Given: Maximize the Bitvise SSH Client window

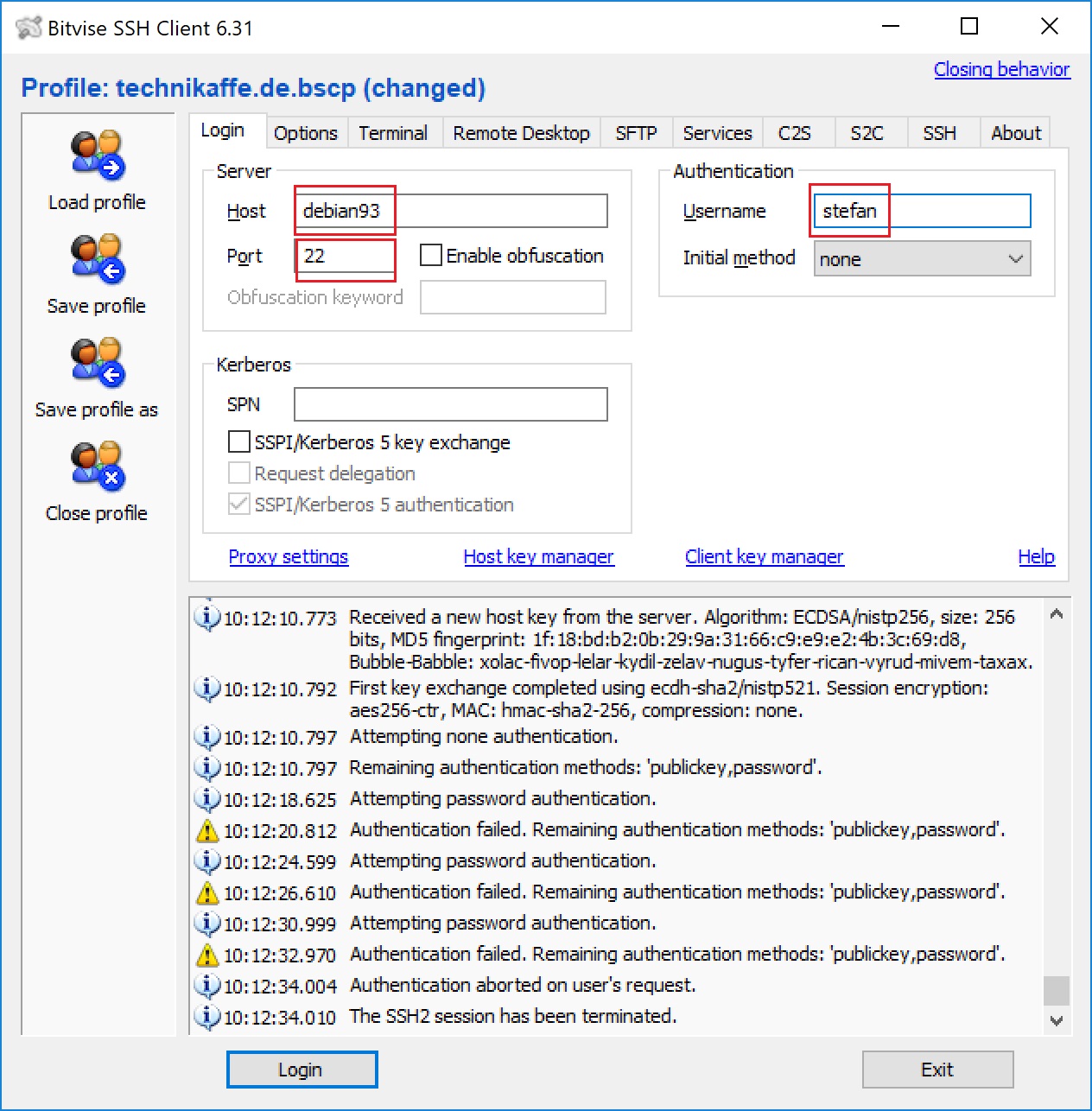Looking at the screenshot, I should click(969, 27).
